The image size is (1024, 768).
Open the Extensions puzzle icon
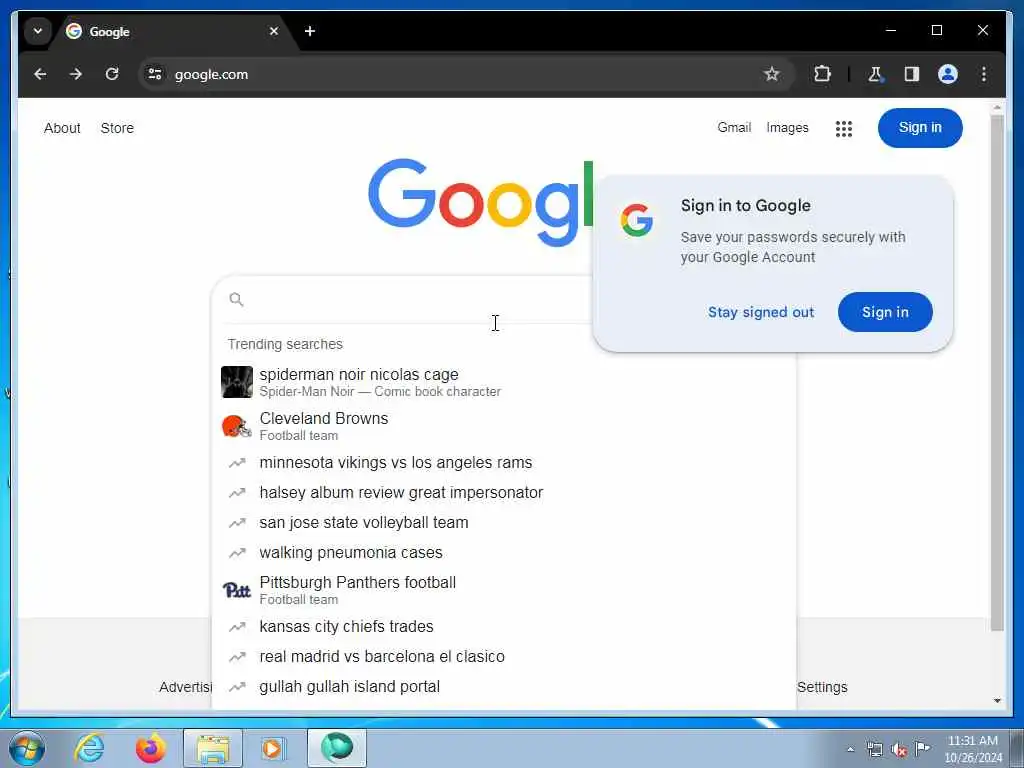coord(822,74)
